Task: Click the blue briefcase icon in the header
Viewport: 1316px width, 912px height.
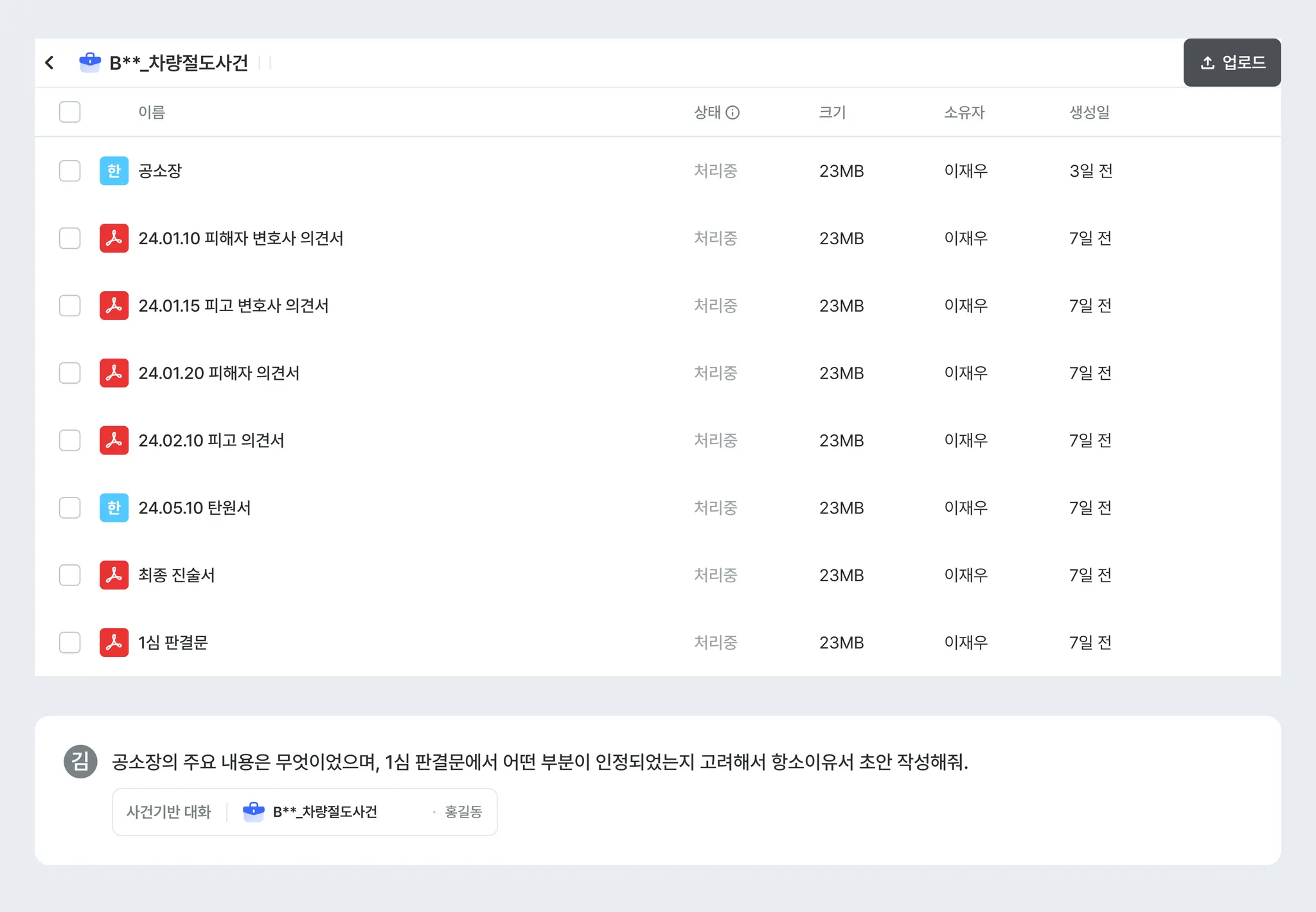Action: pyautogui.click(x=90, y=62)
